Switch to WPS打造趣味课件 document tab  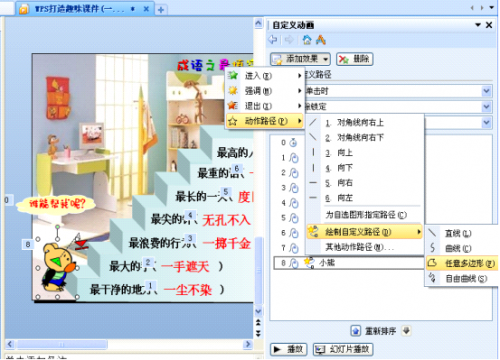point(80,9)
